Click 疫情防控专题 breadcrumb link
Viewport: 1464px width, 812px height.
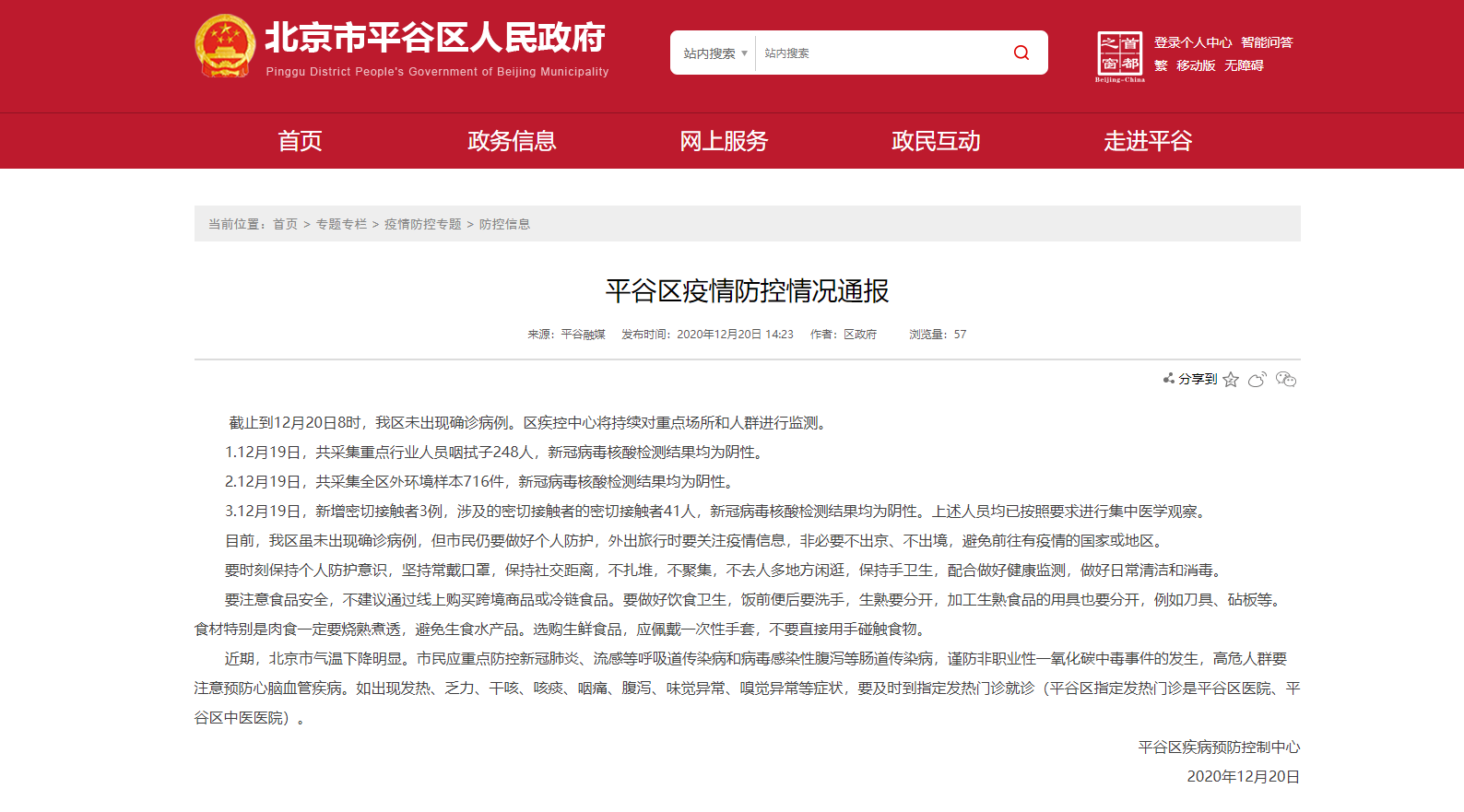(422, 224)
